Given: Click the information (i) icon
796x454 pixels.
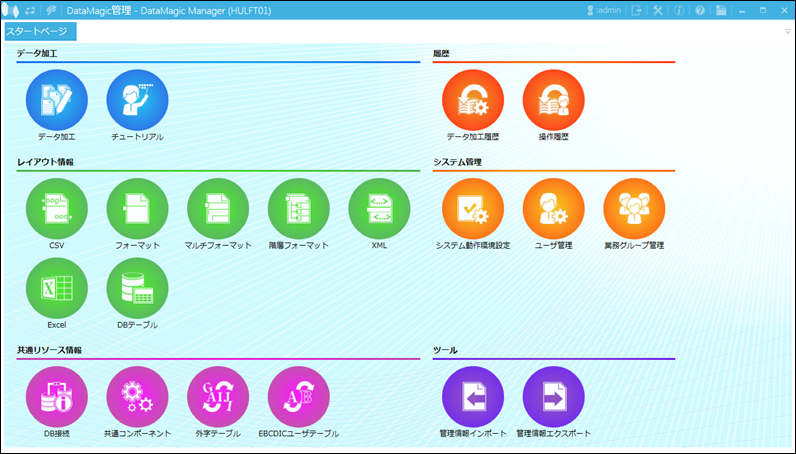Looking at the screenshot, I should pyautogui.click(x=679, y=10).
